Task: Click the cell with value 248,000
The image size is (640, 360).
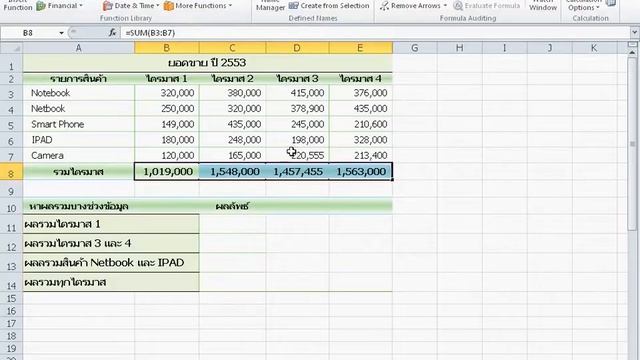Action: 232,140
